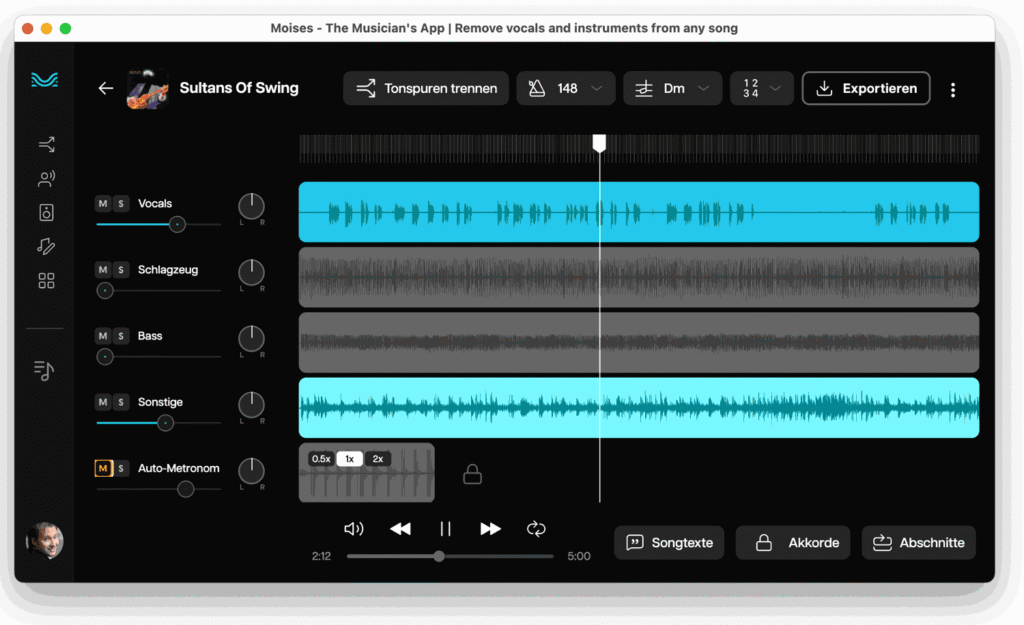
Task: Click the Sonstige waveform track
Action: [x=639, y=408]
